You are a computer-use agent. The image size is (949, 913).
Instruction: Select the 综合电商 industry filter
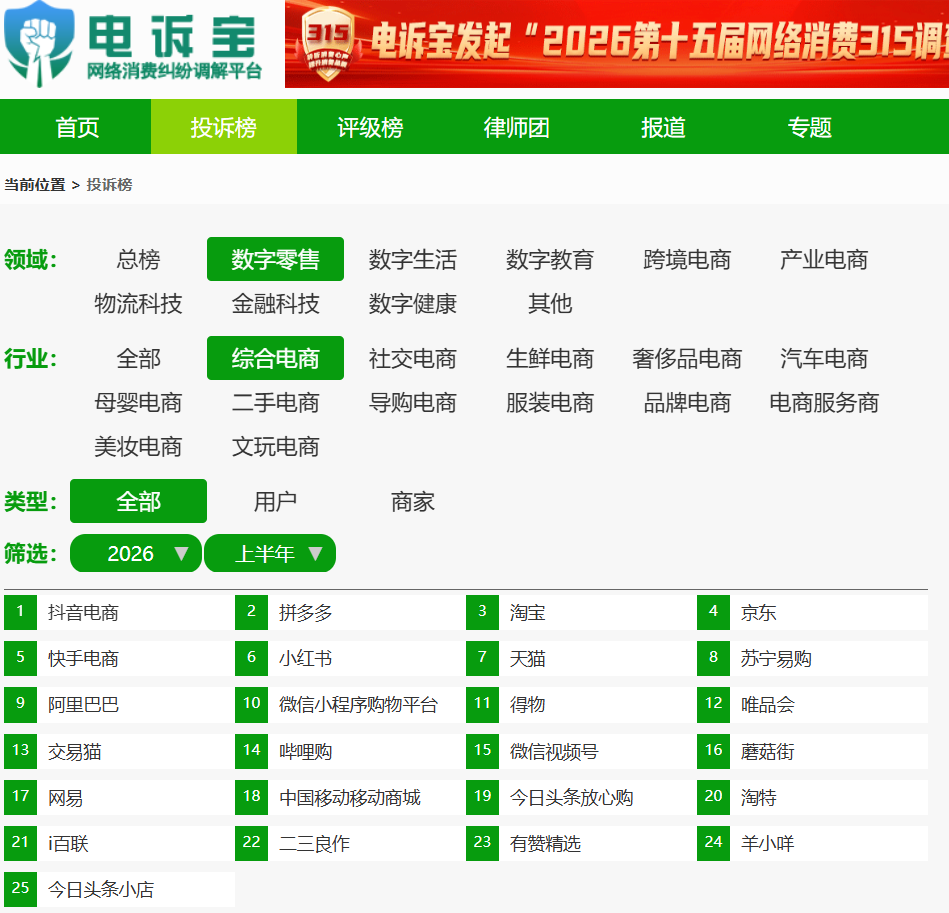coord(275,358)
